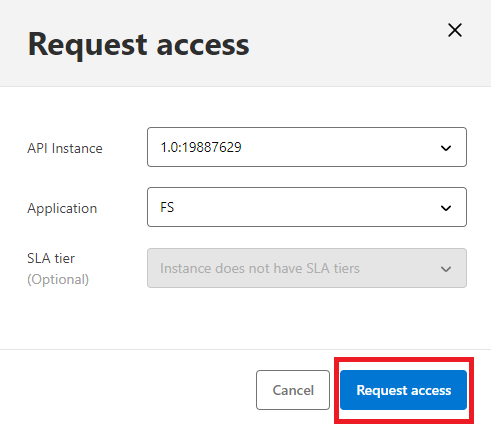The height and width of the screenshot is (425, 491).
Task: Open the API Instance dropdown field
Action: [x=307, y=147]
